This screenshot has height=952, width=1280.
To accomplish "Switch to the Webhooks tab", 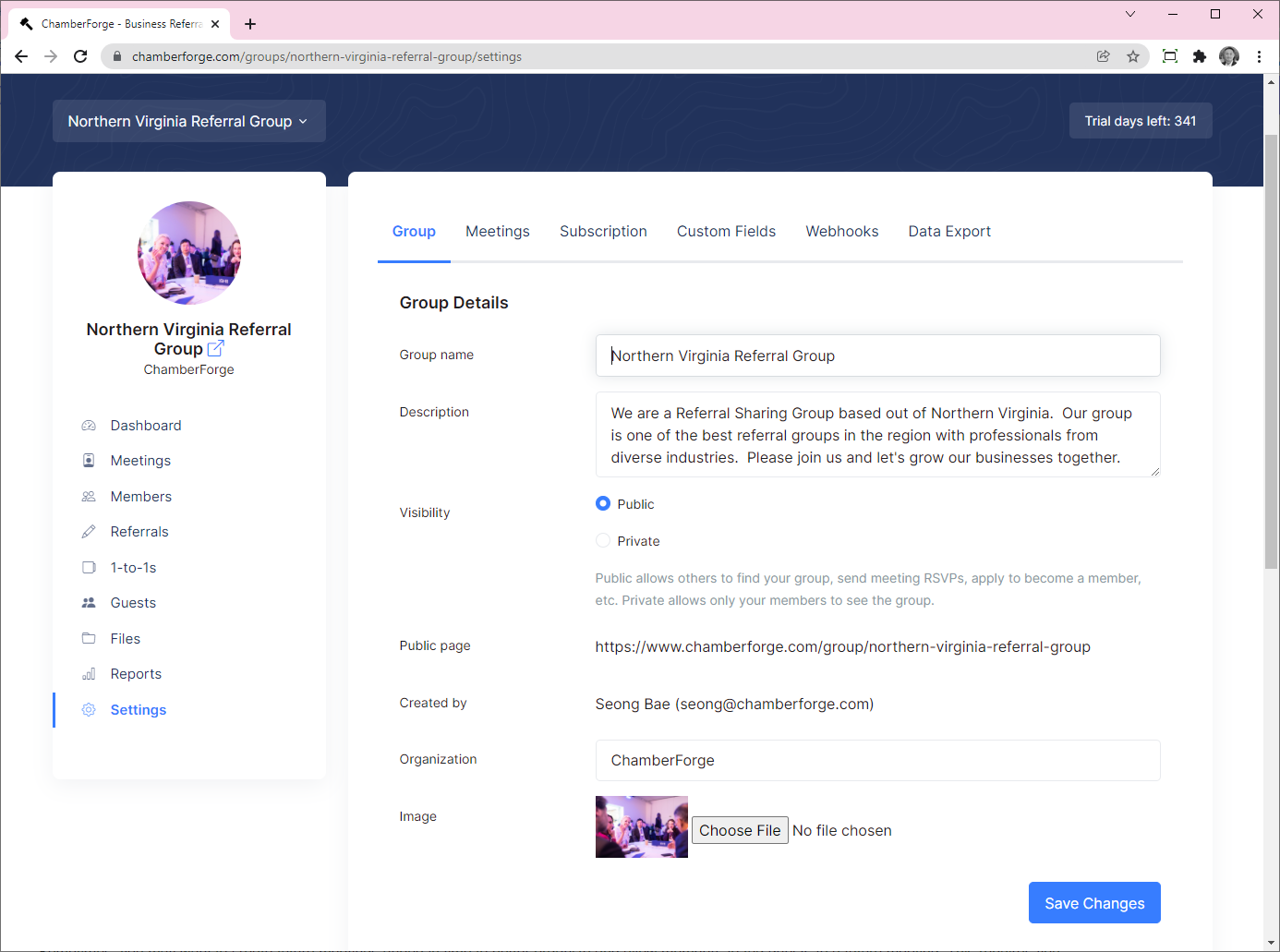I will pos(841,231).
